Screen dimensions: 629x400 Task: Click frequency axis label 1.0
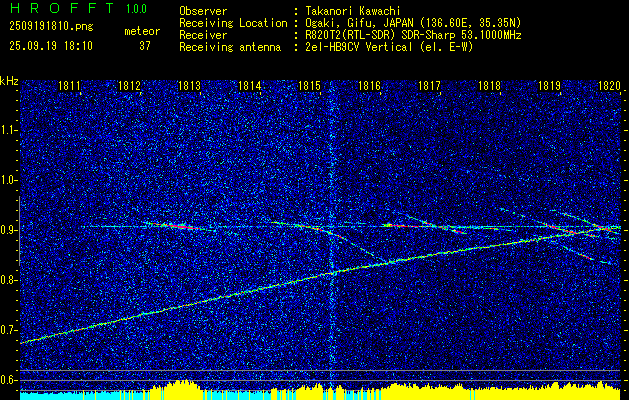pos(9,180)
